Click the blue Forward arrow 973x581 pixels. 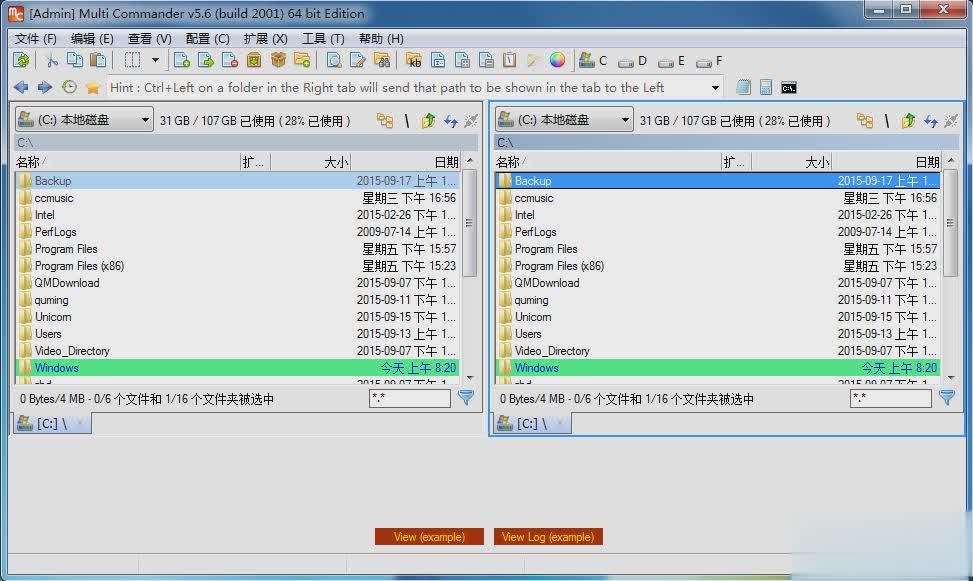(x=45, y=88)
